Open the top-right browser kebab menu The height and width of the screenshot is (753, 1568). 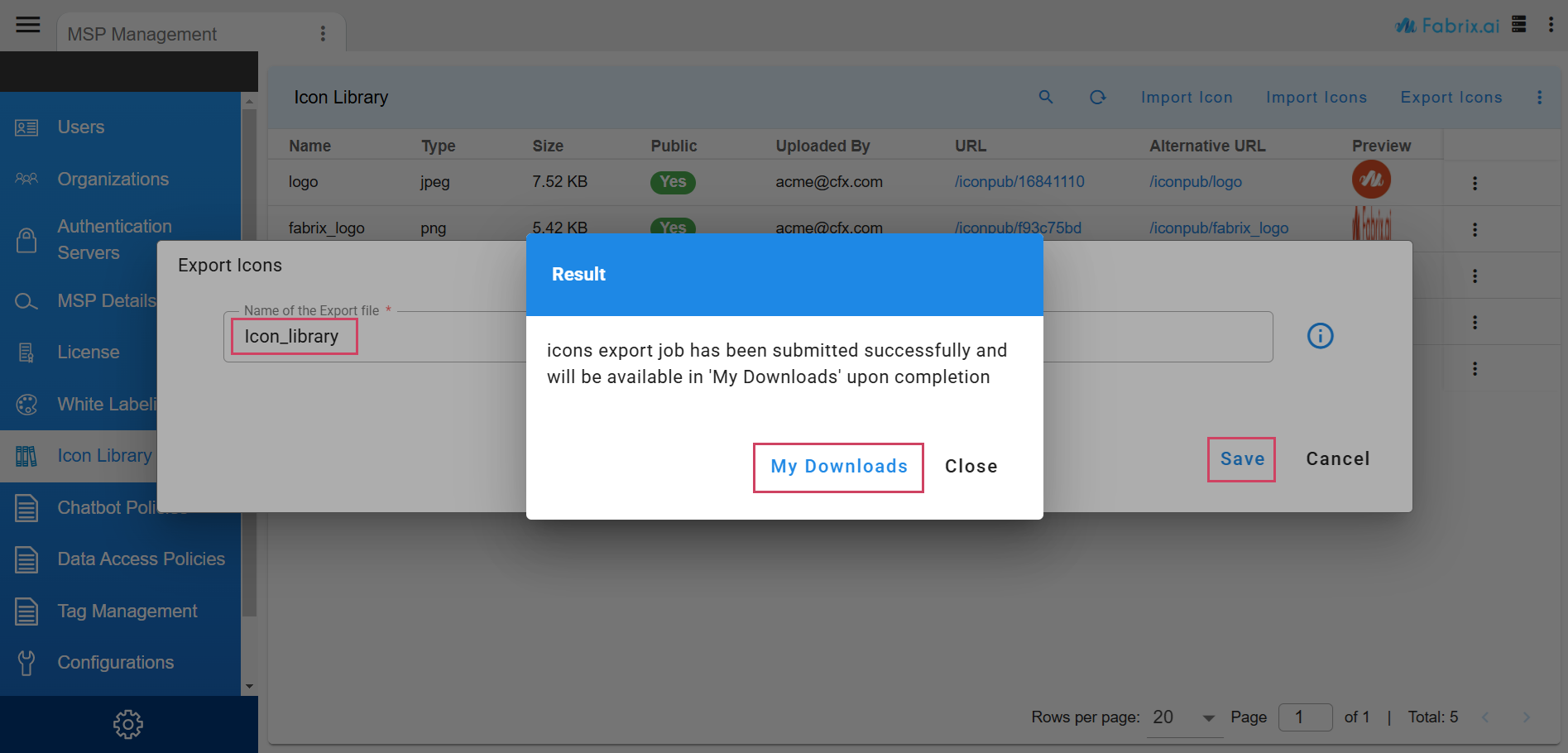pyautogui.click(x=1551, y=25)
